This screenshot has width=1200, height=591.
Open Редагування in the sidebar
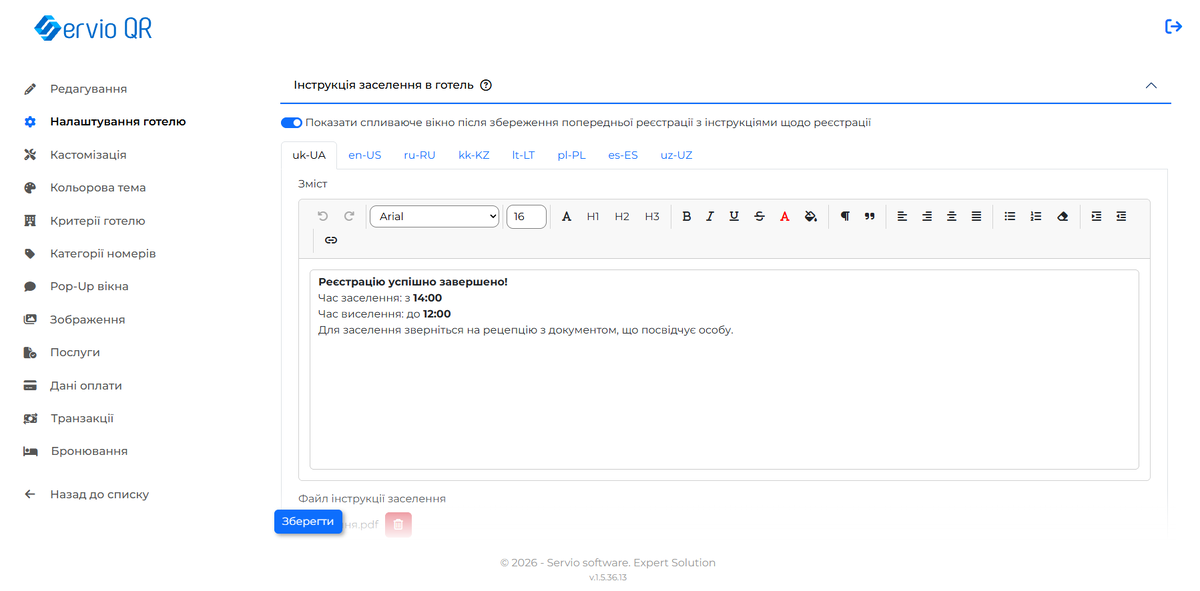point(88,89)
